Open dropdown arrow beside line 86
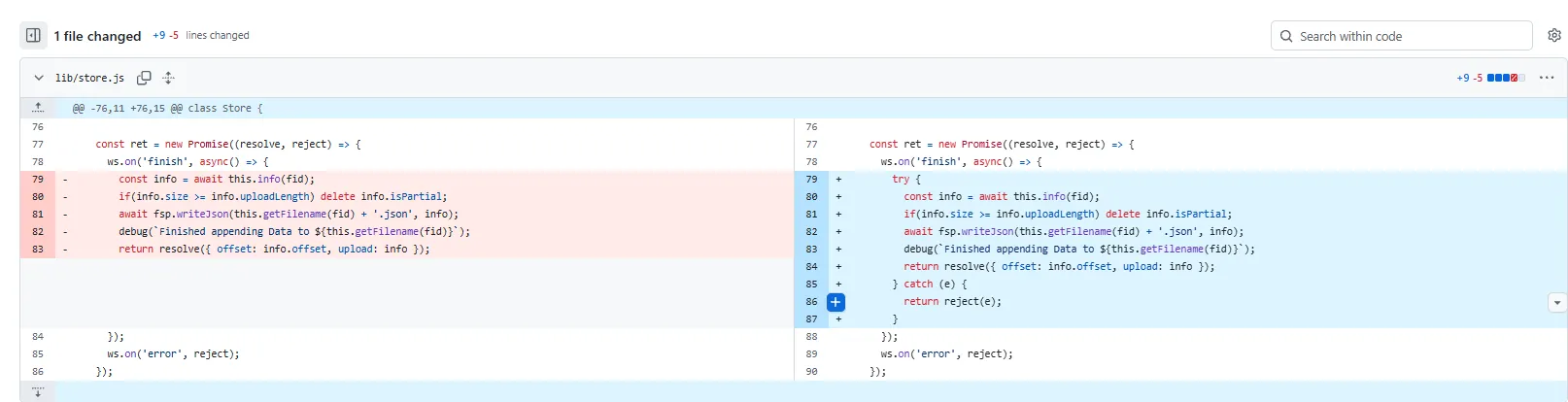Screen dimensions: 1568x402 (1556, 303)
